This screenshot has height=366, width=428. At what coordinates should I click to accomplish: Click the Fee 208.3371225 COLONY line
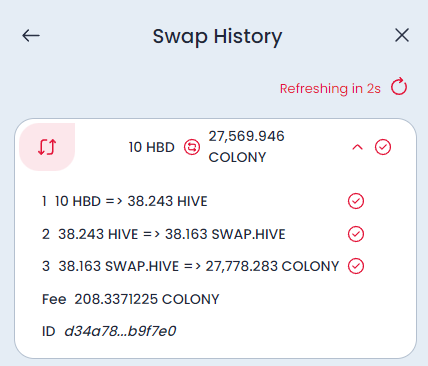[131, 299]
